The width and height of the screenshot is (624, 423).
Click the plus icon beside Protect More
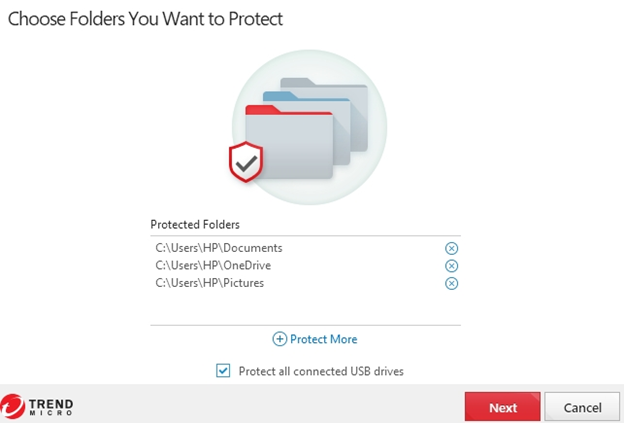pyautogui.click(x=279, y=339)
